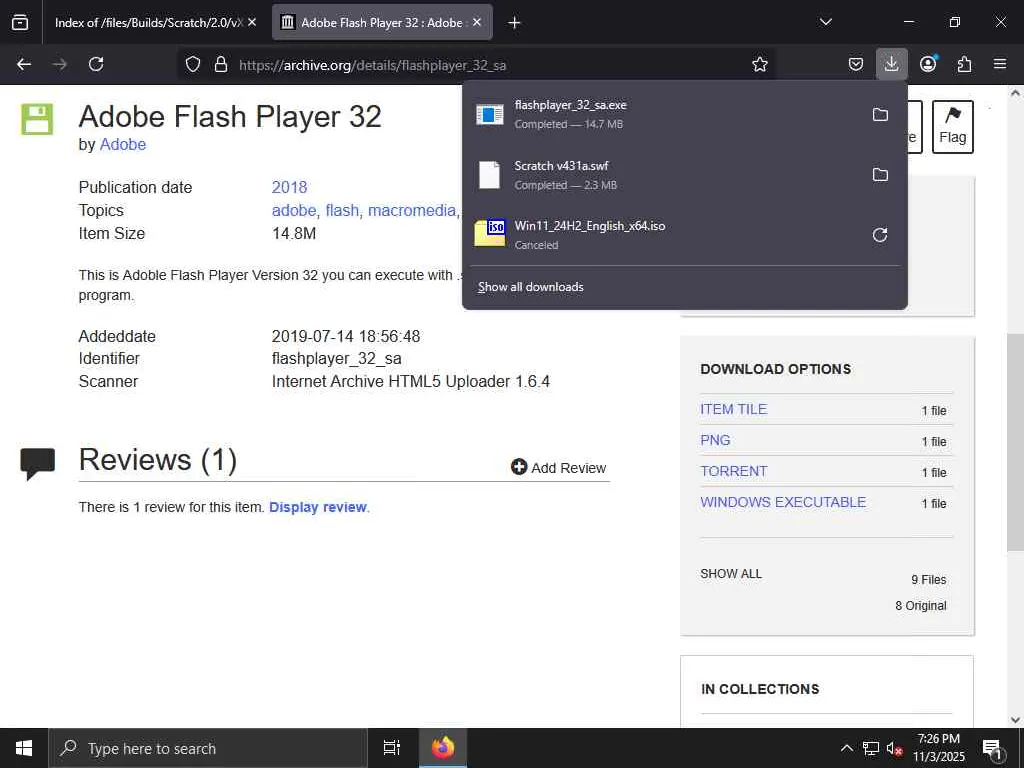Download the TORRENT option
Image resolution: width=1024 pixels, height=768 pixels.
tap(733, 471)
